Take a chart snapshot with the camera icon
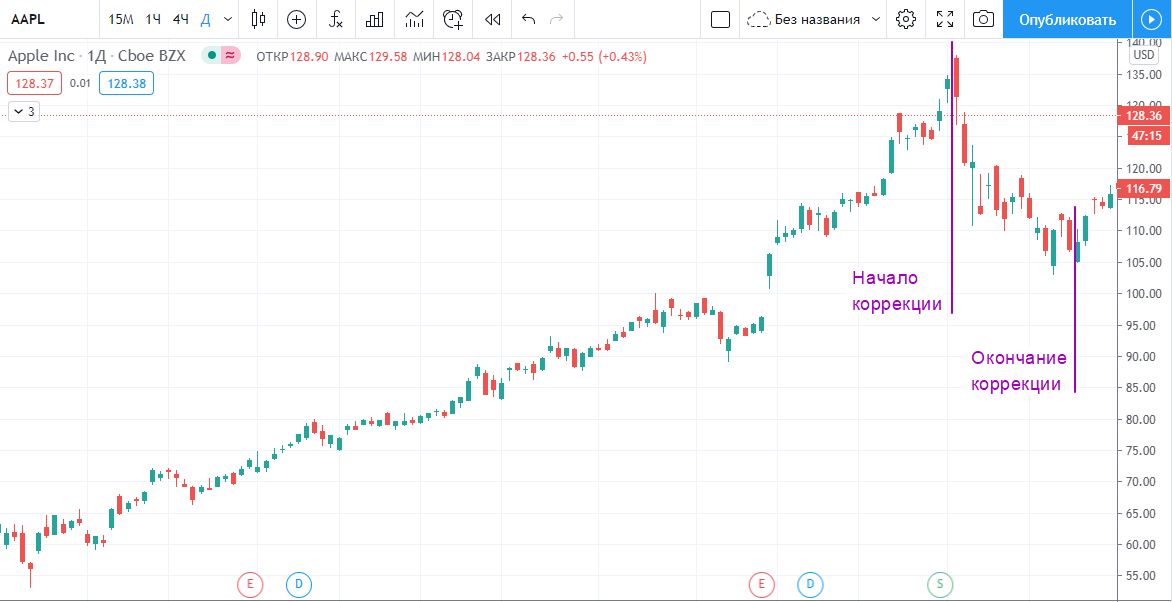This screenshot has width=1172, height=602. tap(984, 19)
